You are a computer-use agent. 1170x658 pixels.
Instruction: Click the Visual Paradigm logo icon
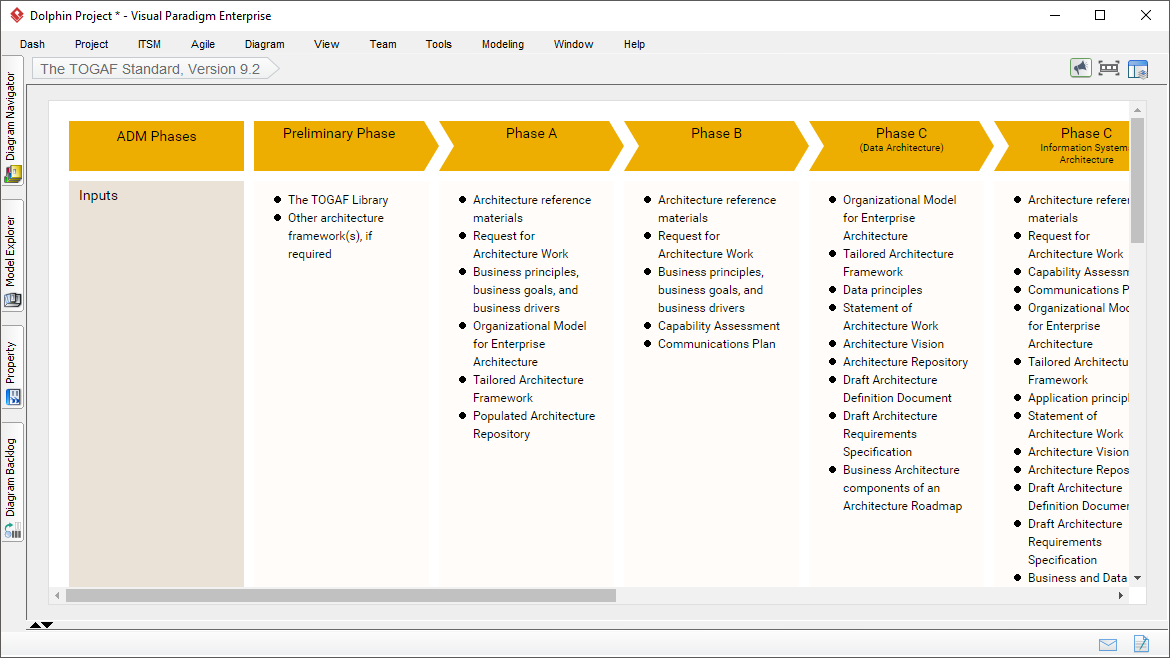[16, 15]
